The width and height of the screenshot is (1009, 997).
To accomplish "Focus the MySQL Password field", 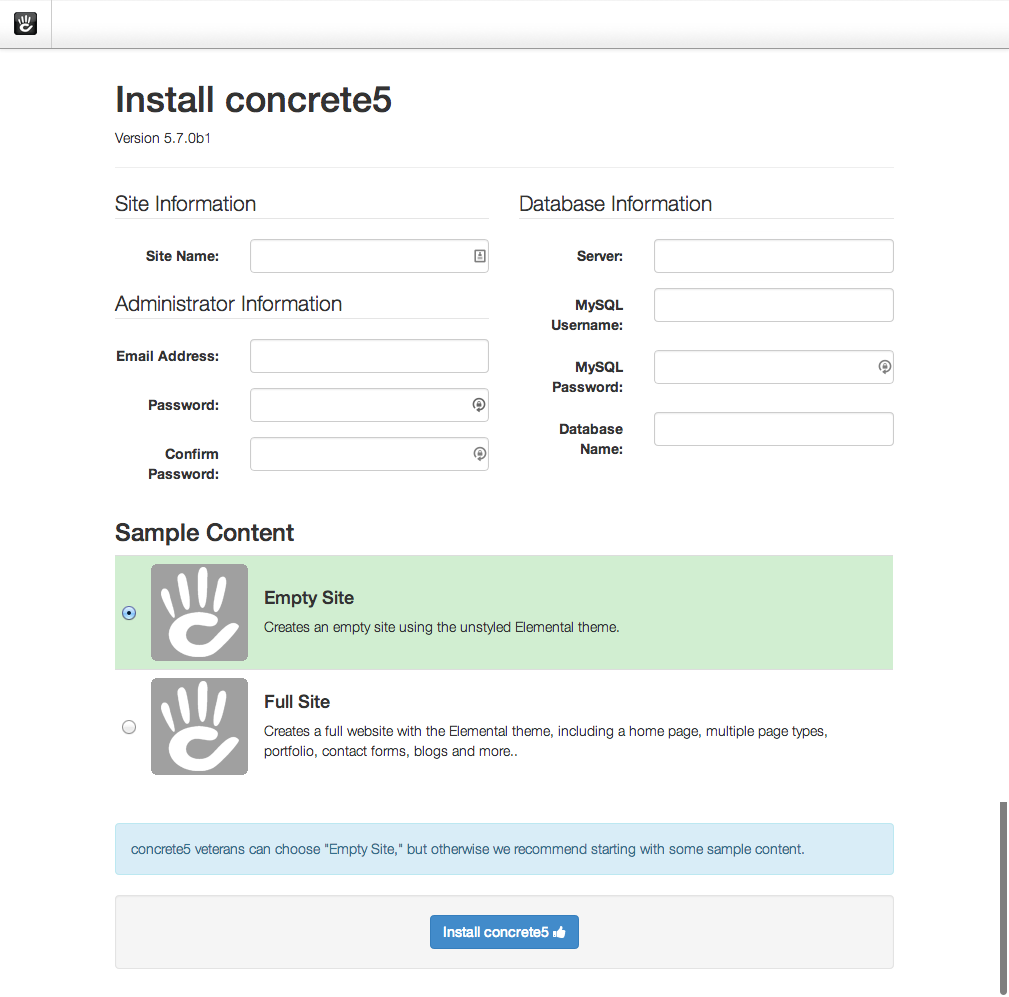I will [x=765, y=367].
